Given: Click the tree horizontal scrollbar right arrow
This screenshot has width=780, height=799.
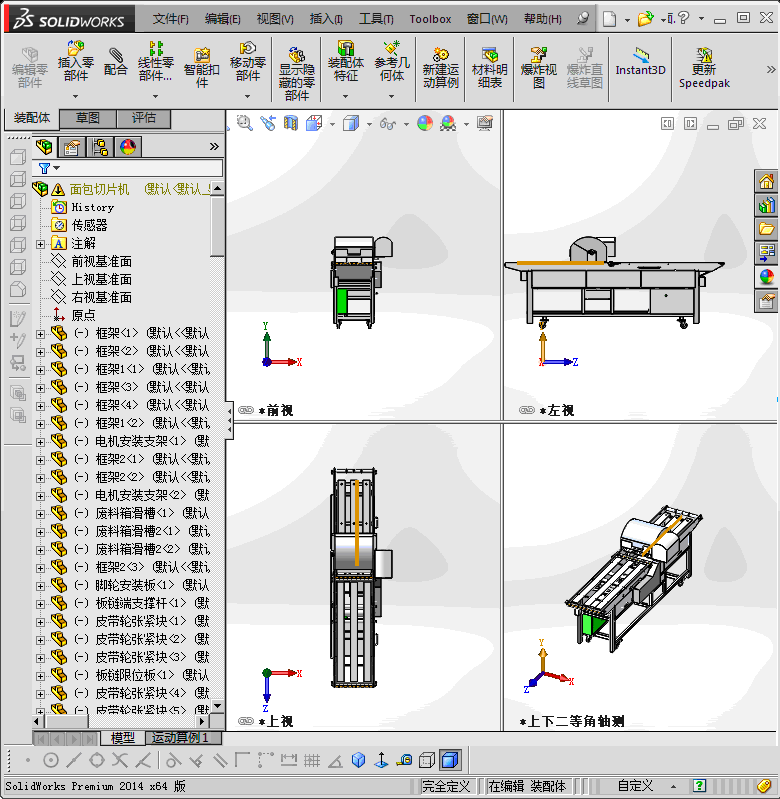Looking at the screenshot, I should coord(202,722).
